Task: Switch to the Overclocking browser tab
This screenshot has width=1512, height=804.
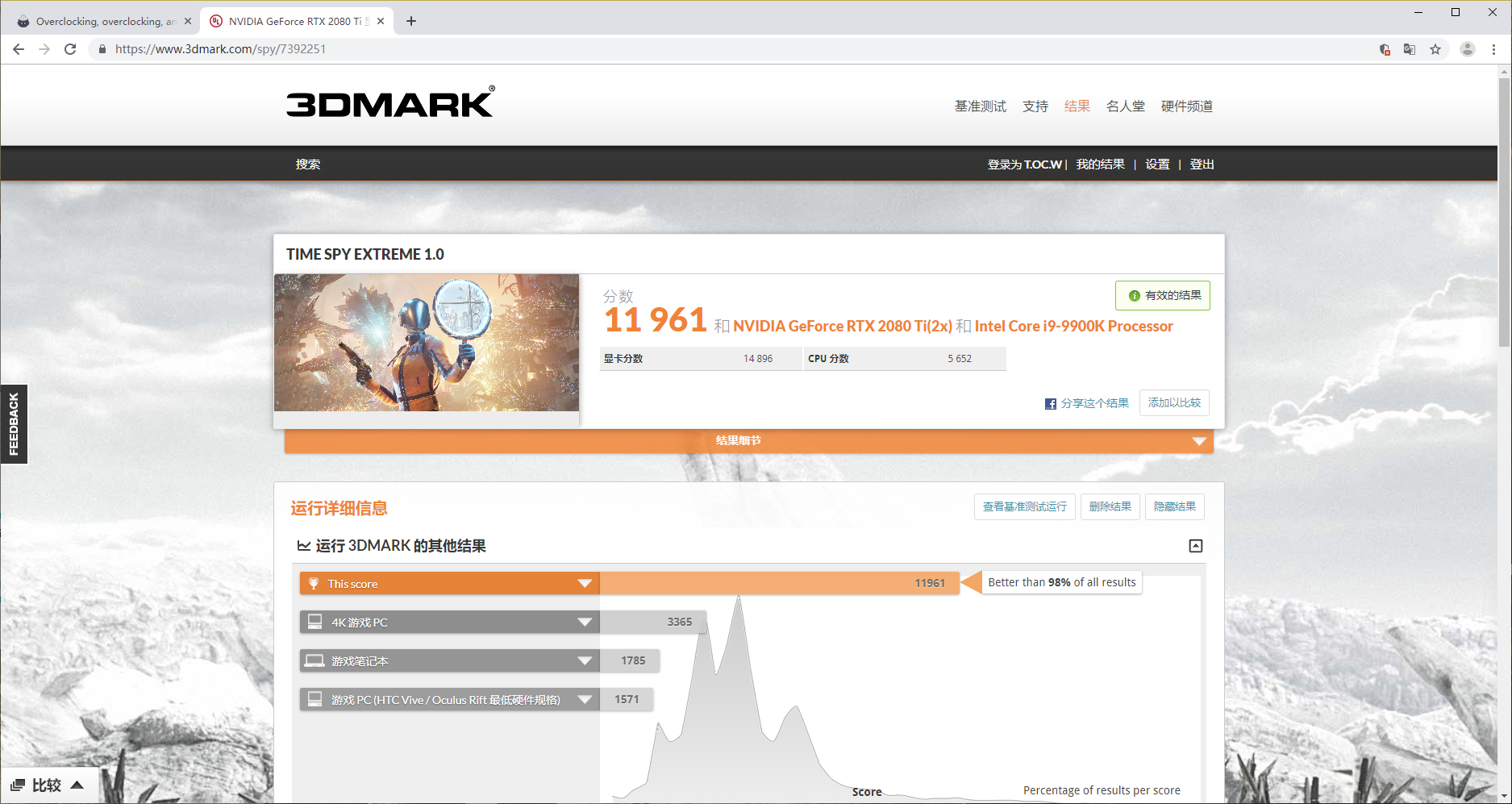Action: click(x=103, y=21)
